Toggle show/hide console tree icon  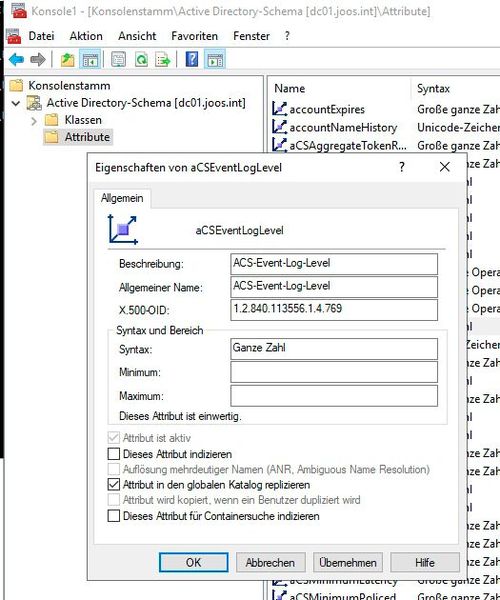click(x=90, y=60)
